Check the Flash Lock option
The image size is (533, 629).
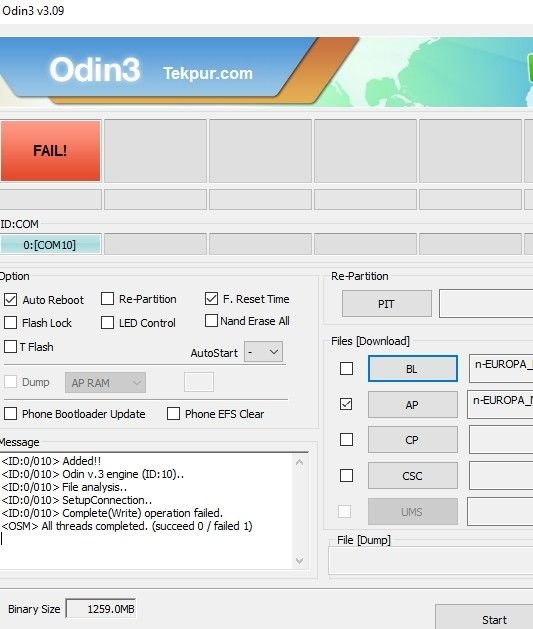[10, 323]
